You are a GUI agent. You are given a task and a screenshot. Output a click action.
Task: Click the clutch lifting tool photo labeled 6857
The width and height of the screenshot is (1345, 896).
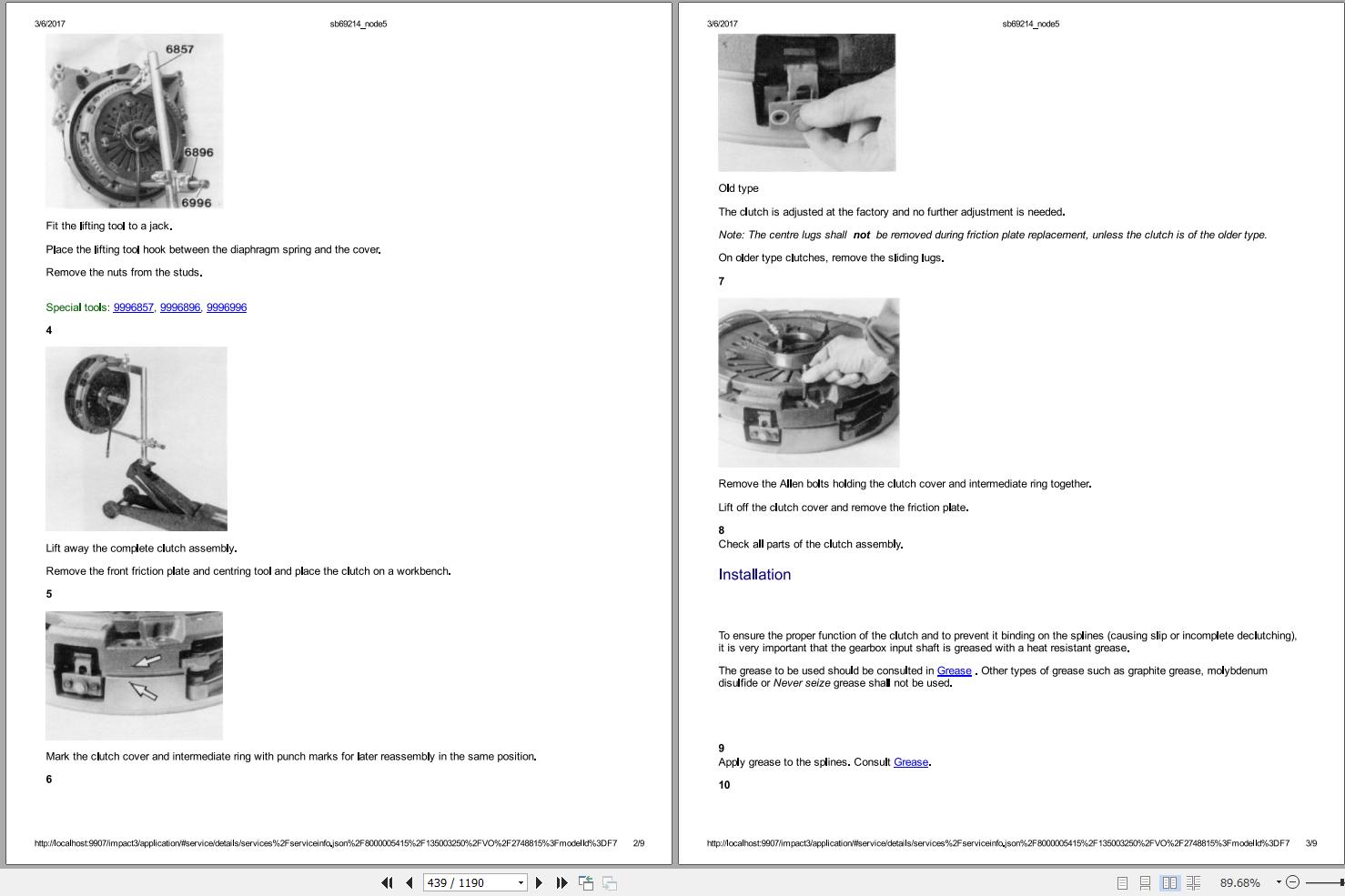pos(135,122)
